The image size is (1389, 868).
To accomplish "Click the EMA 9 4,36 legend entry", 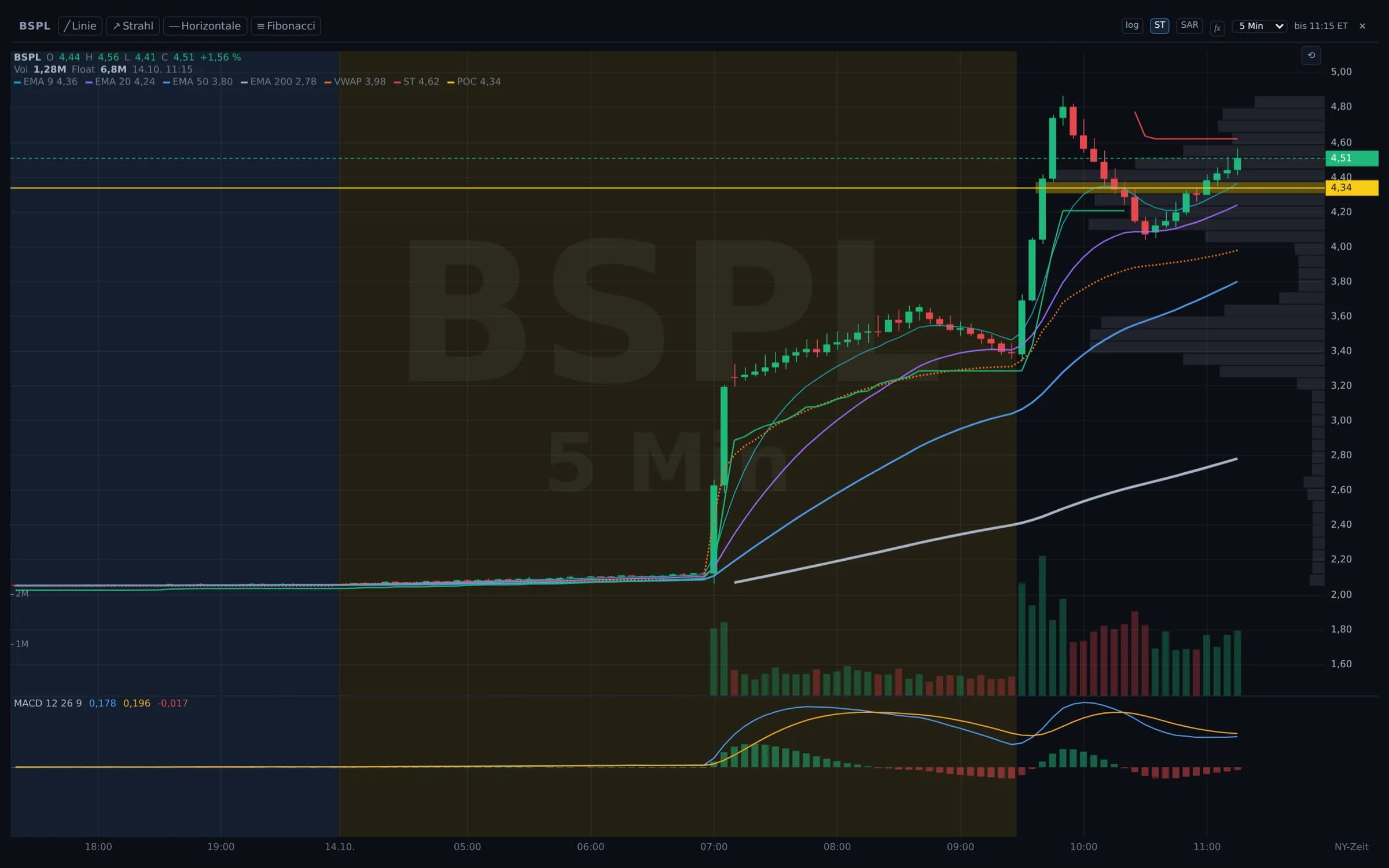I will pos(46,82).
